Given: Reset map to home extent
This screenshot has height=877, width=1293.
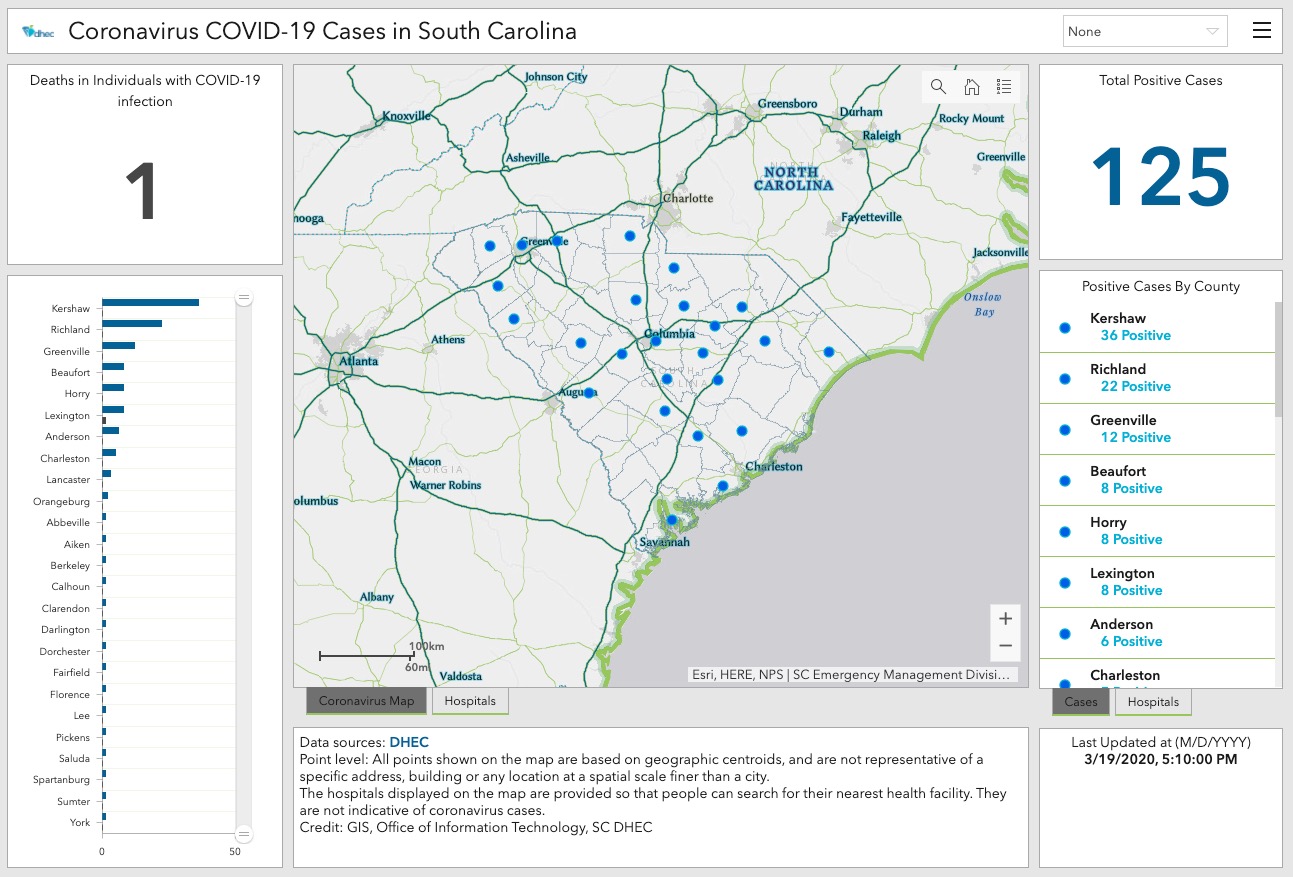Looking at the screenshot, I should 971,87.
